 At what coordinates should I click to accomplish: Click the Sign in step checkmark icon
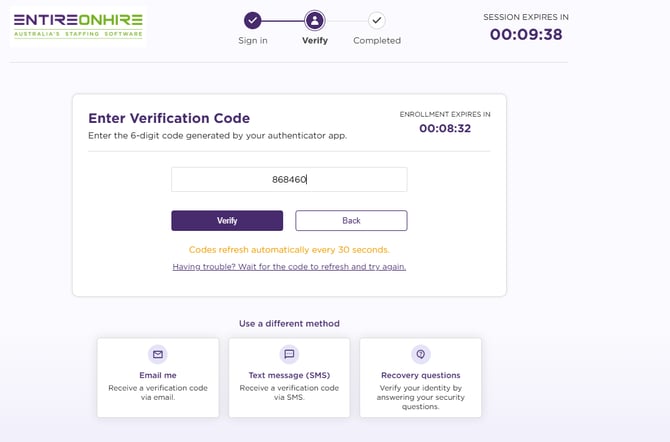point(253,20)
